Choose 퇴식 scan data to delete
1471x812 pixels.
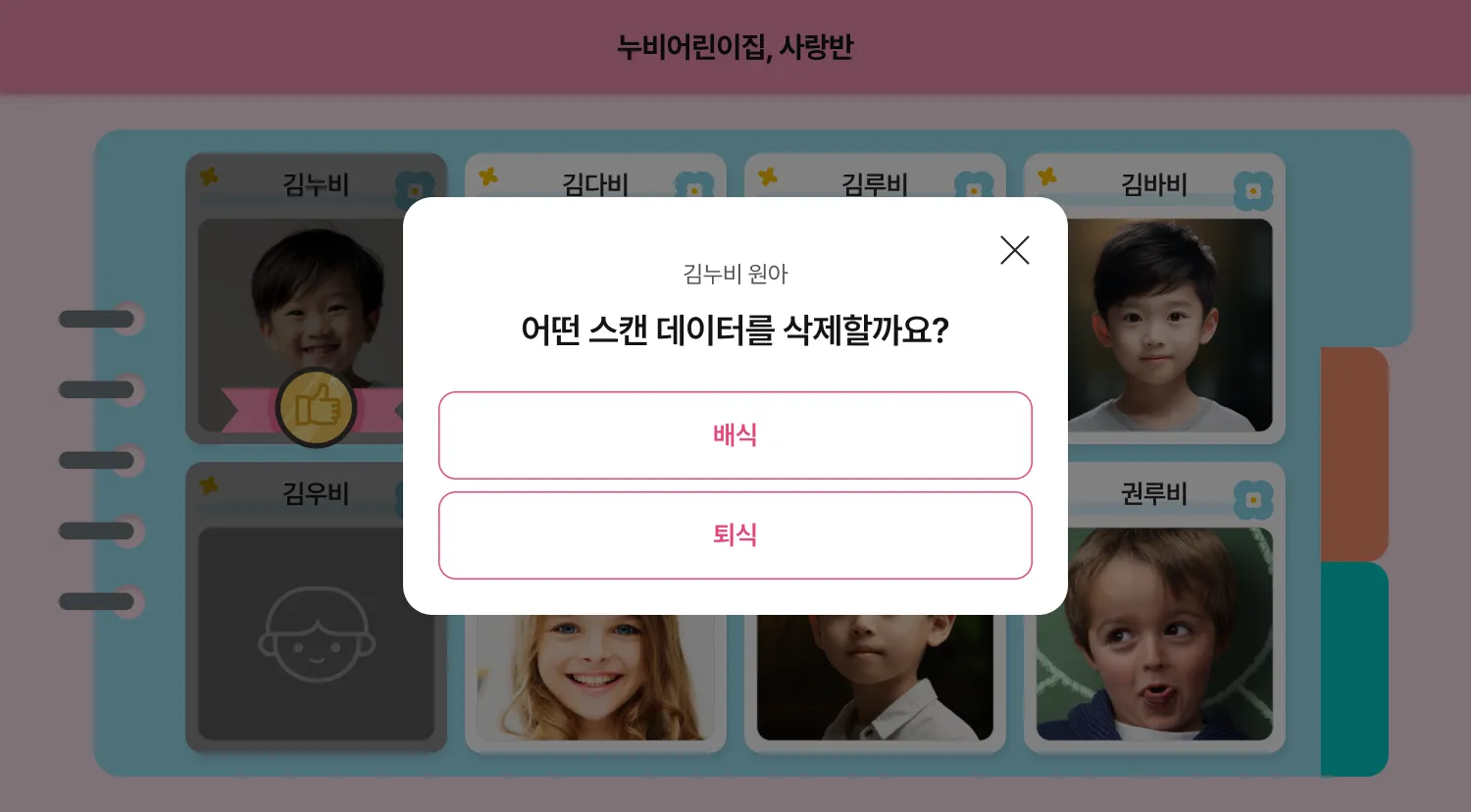735,535
